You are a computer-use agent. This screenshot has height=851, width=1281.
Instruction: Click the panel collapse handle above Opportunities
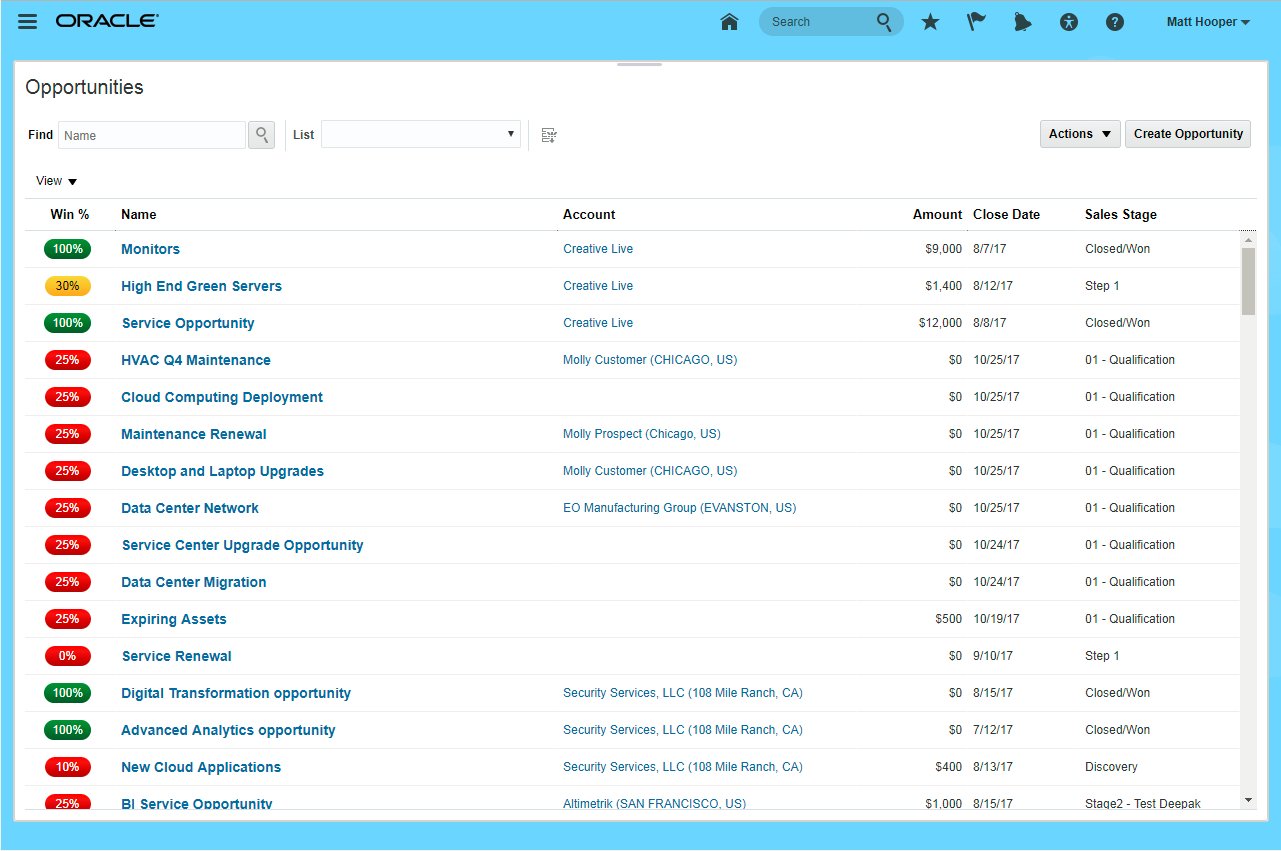tap(640, 65)
